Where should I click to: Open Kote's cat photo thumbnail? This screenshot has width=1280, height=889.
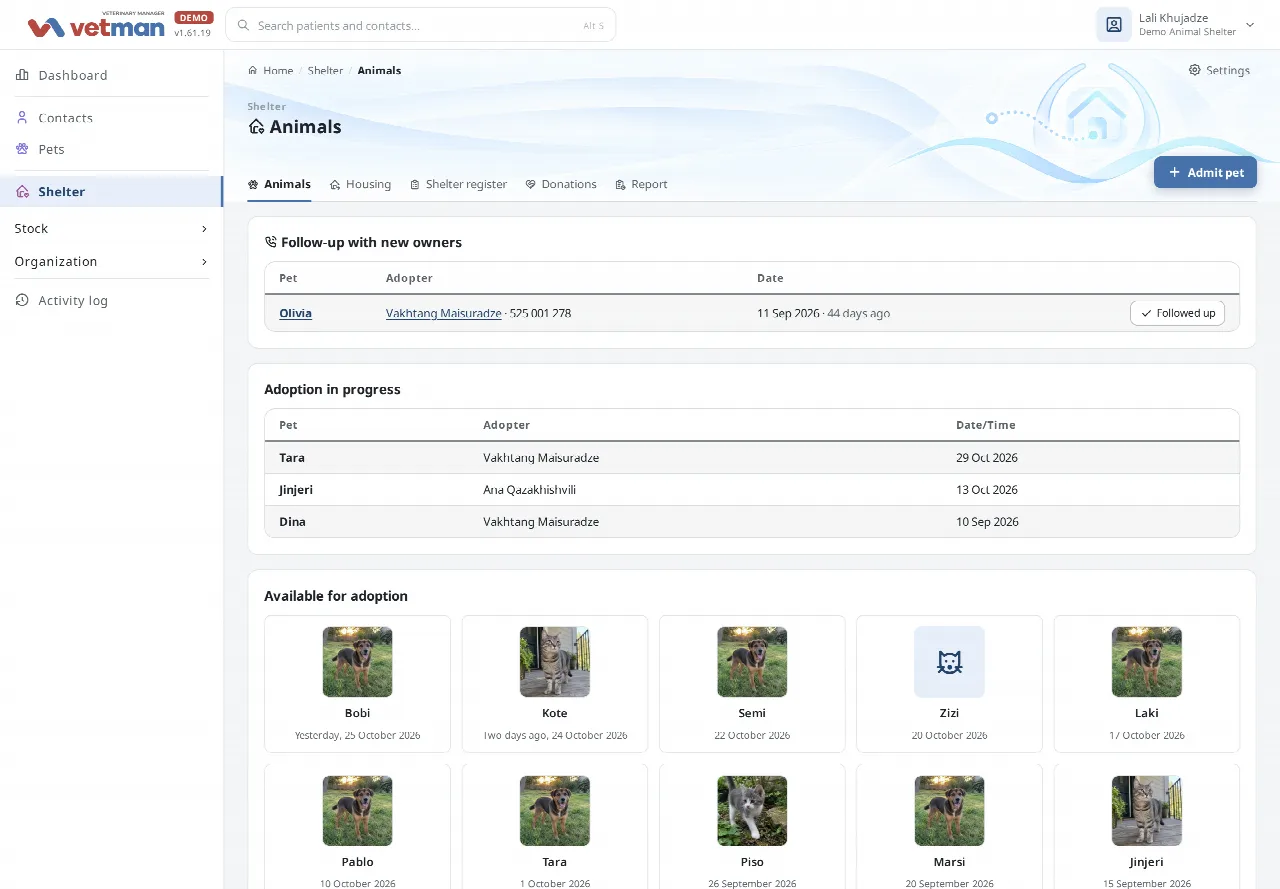coord(555,661)
